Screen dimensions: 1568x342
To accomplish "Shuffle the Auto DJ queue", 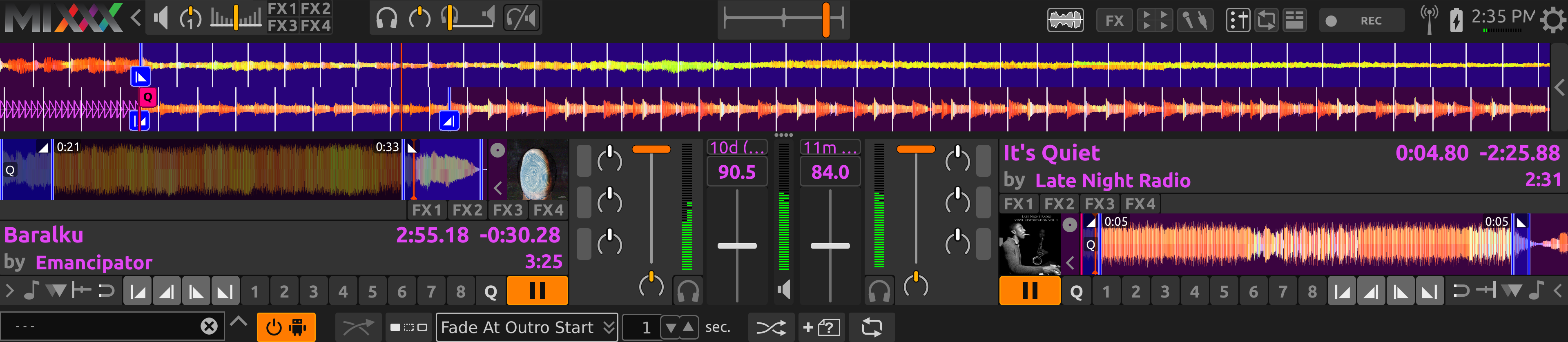I will 771,328.
